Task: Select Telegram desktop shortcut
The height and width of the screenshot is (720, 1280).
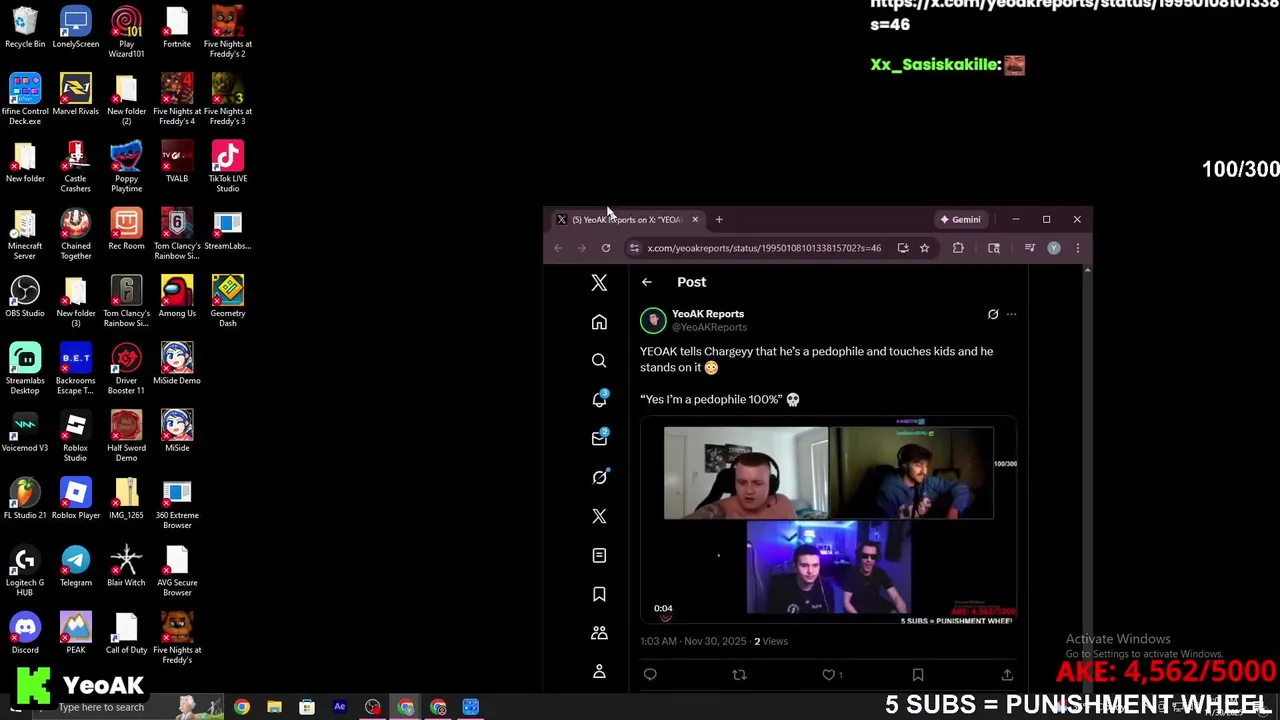Action: tap(76, 566)
